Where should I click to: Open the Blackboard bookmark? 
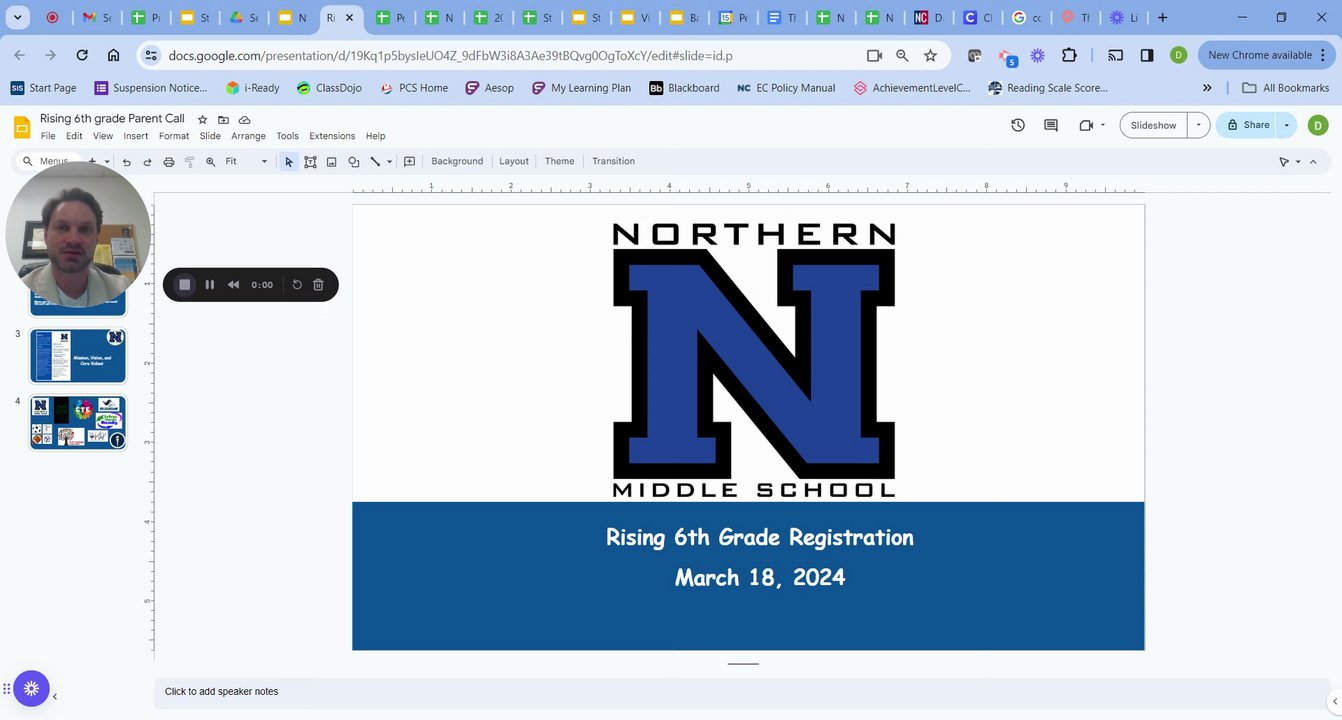pyautogui.click(x=684, y=88)
